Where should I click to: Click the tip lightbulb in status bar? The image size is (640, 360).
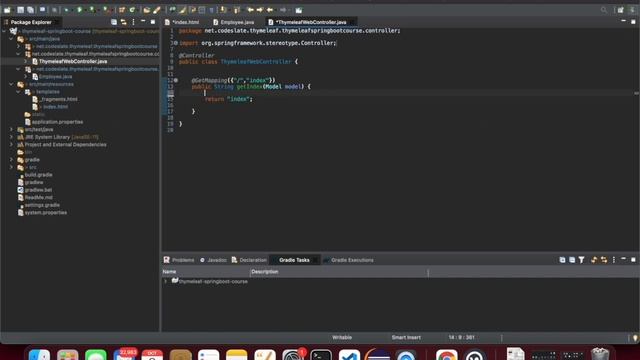635,338
